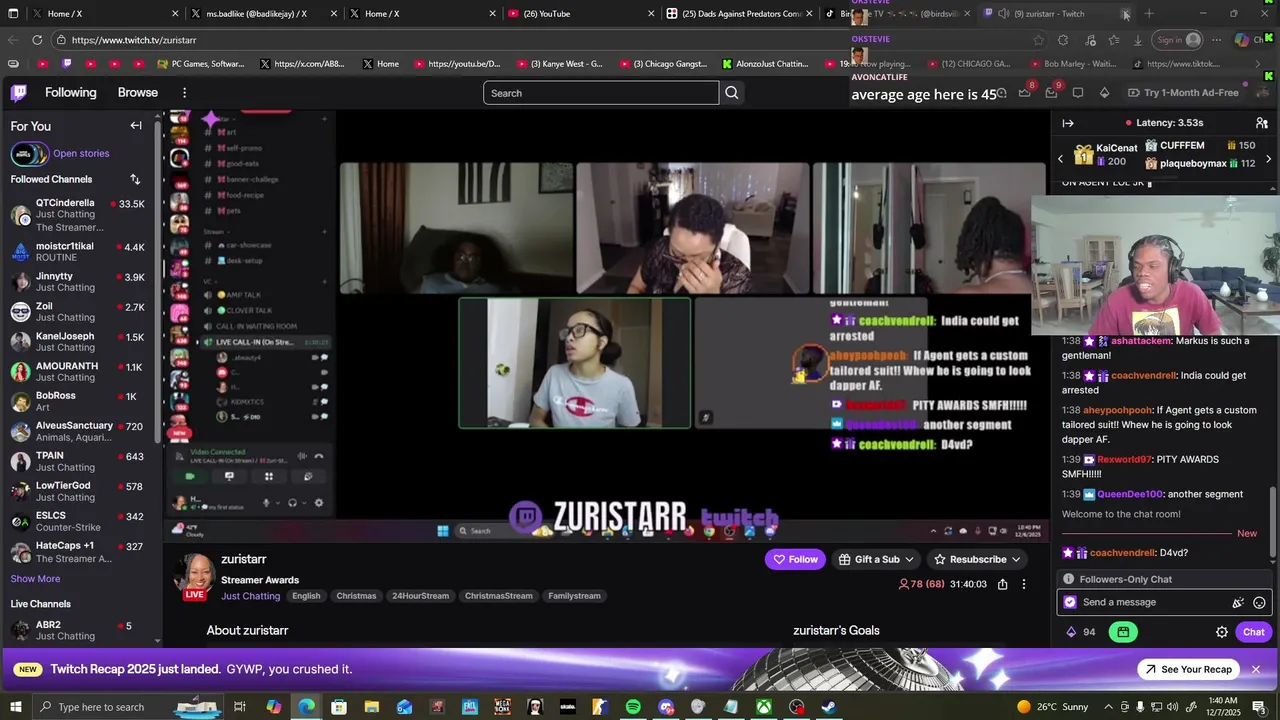The width and height of the screenshot is (1280, 720).
Task: Select the 24HourStream tag
Action: (420, 596)
